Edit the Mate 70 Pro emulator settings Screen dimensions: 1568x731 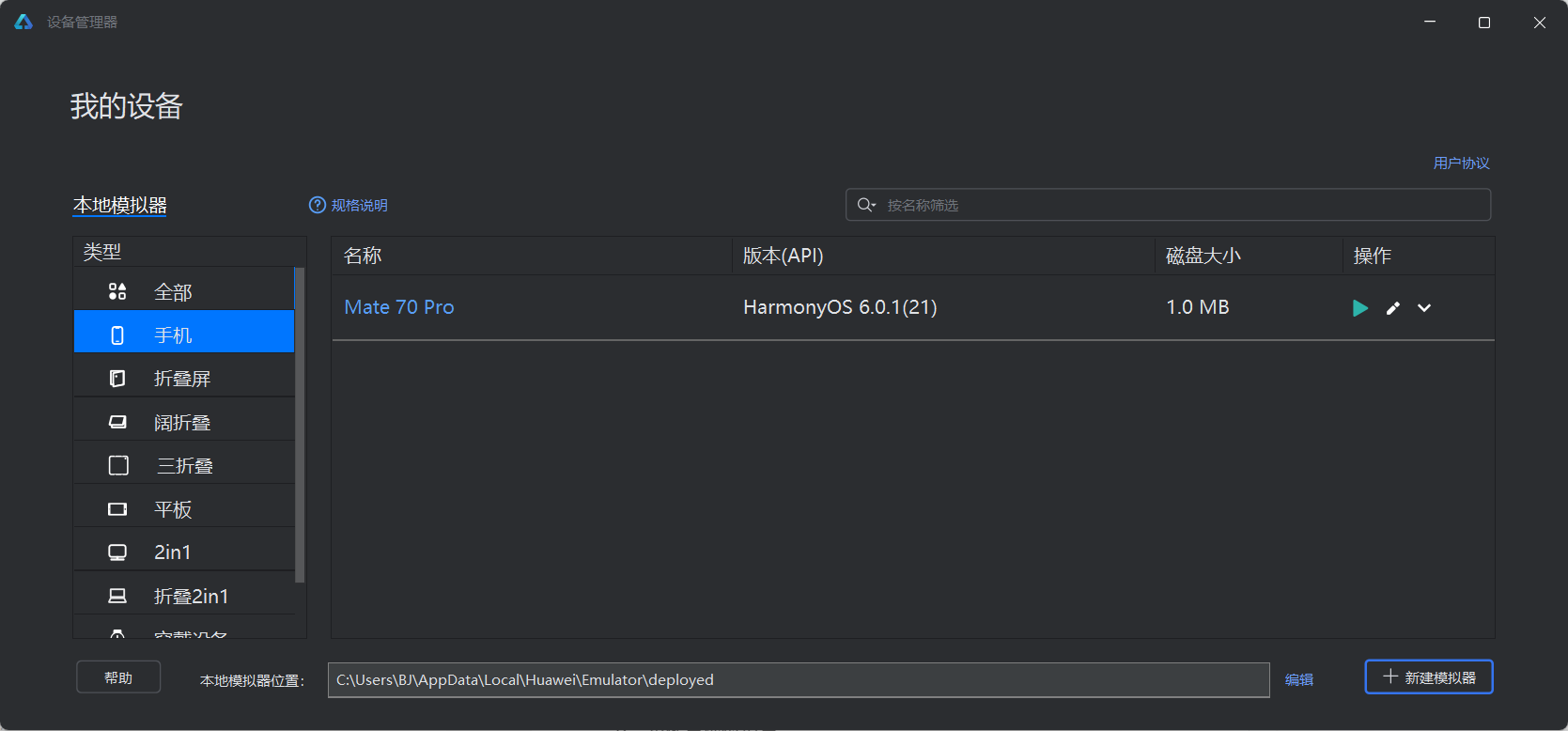pos(1393,308)
